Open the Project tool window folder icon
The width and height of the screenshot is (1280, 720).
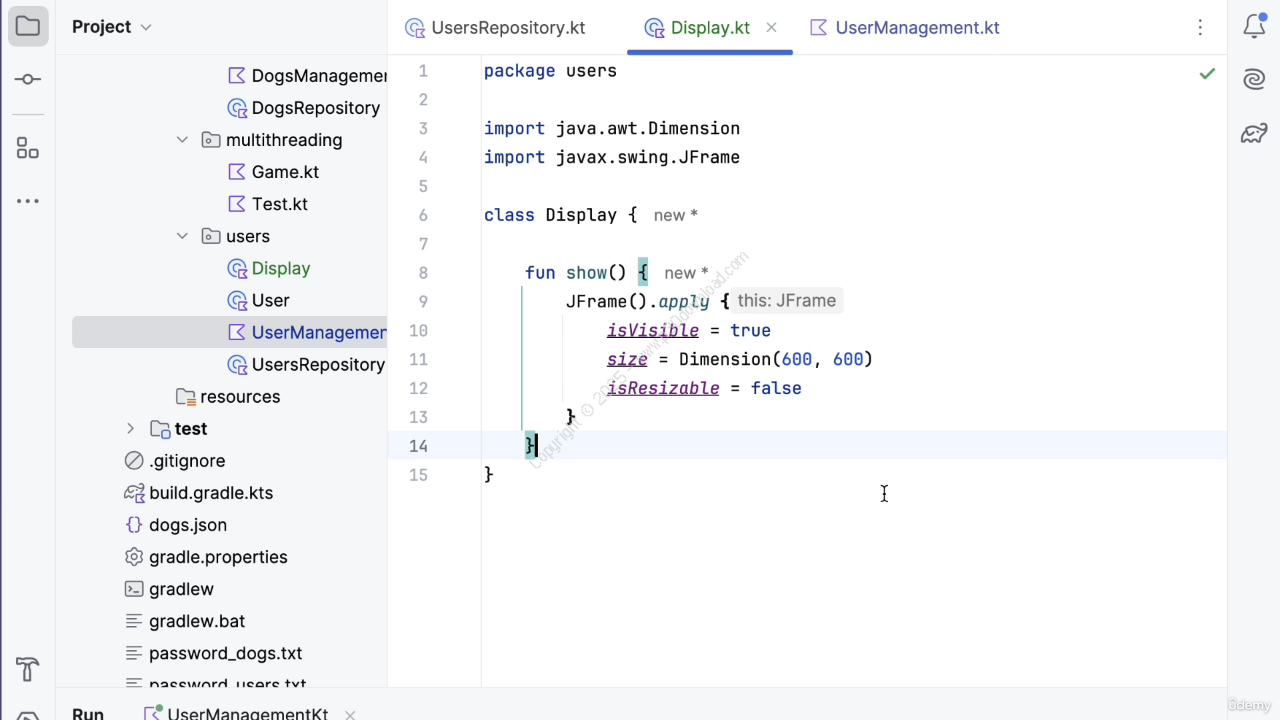click(28, 27)
